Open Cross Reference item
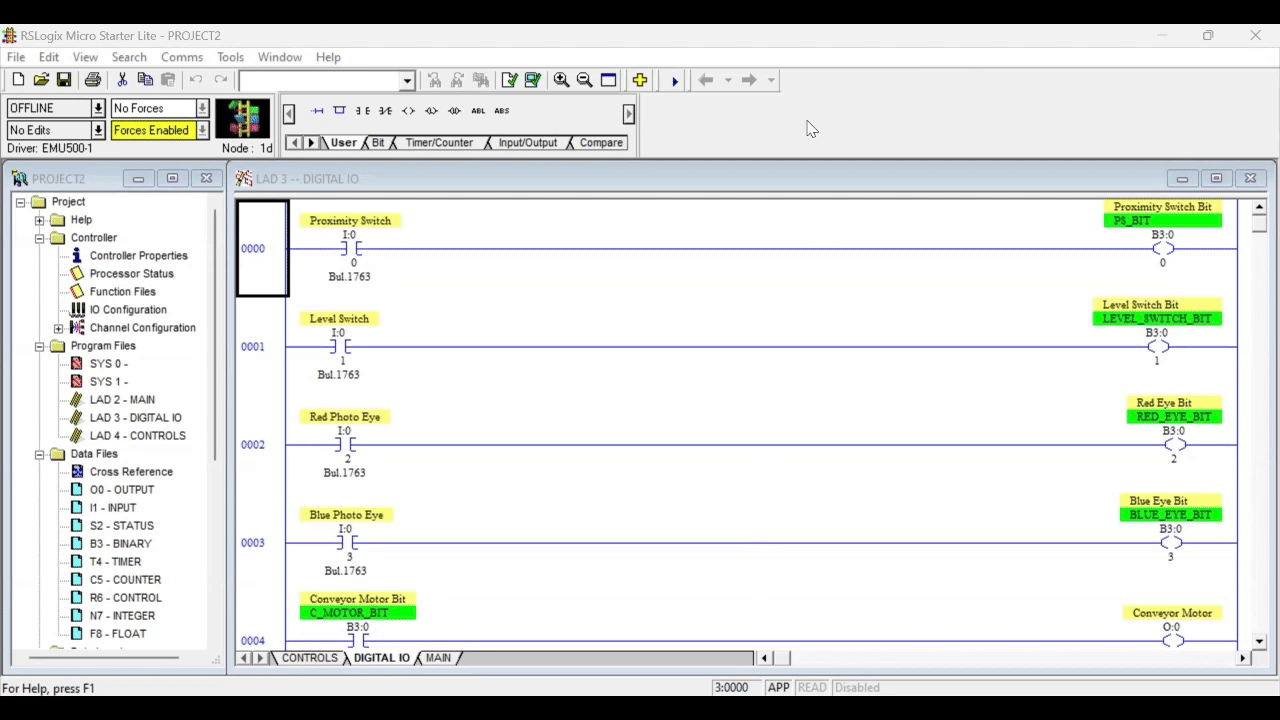Image resolution: width=1280 pixels, height=720 pixels. [131, 472]
